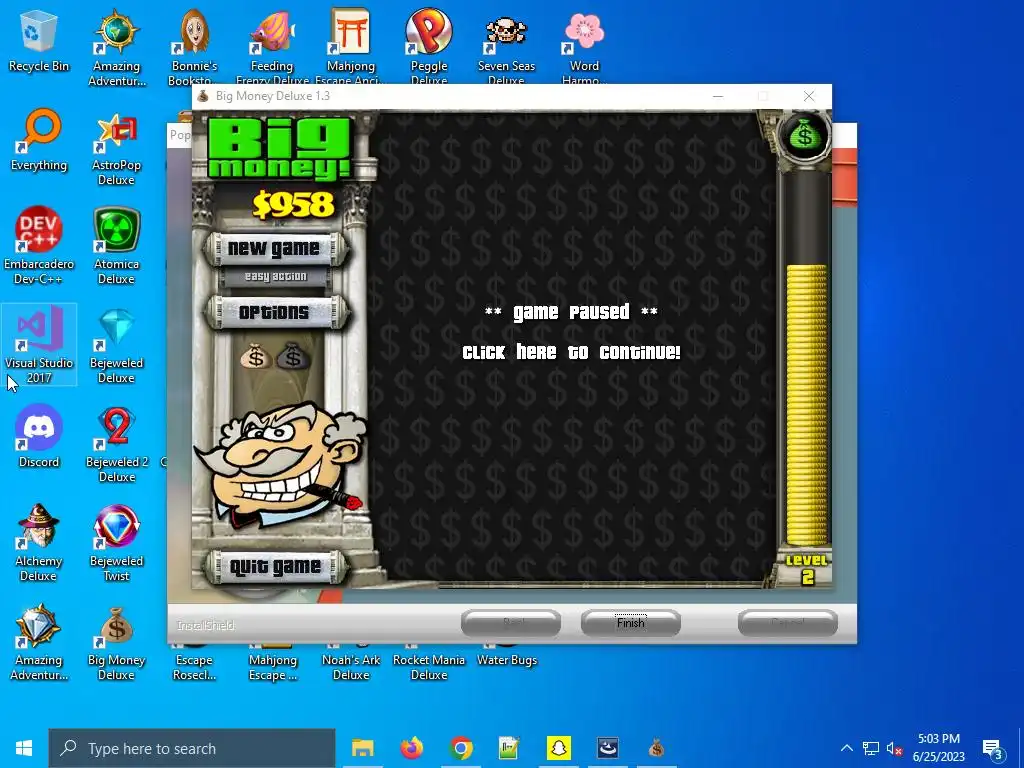Launch the Embarcadero Dev-C++ desktop shortcut
The image size is (1024, 768).
(39, 246)
